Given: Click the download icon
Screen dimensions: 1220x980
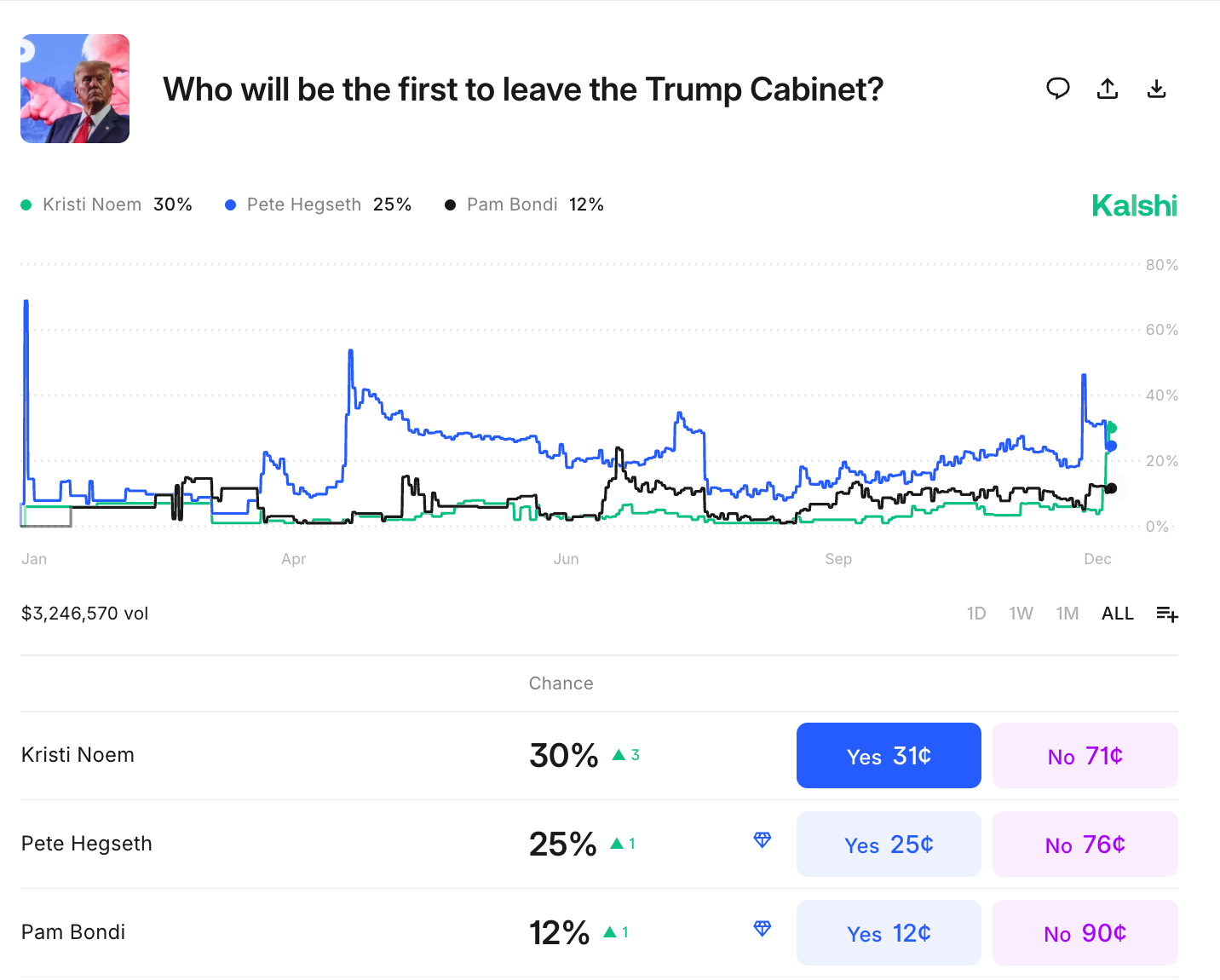Looking at the screenshot, I should click(1156, 89).
